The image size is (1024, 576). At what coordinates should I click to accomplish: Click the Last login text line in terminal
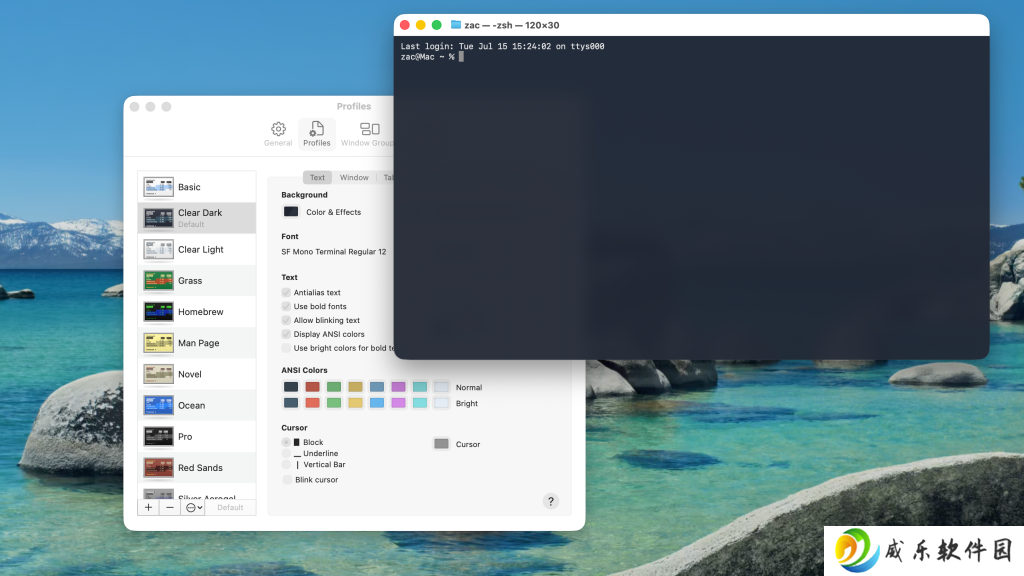[x=502, y=46]
